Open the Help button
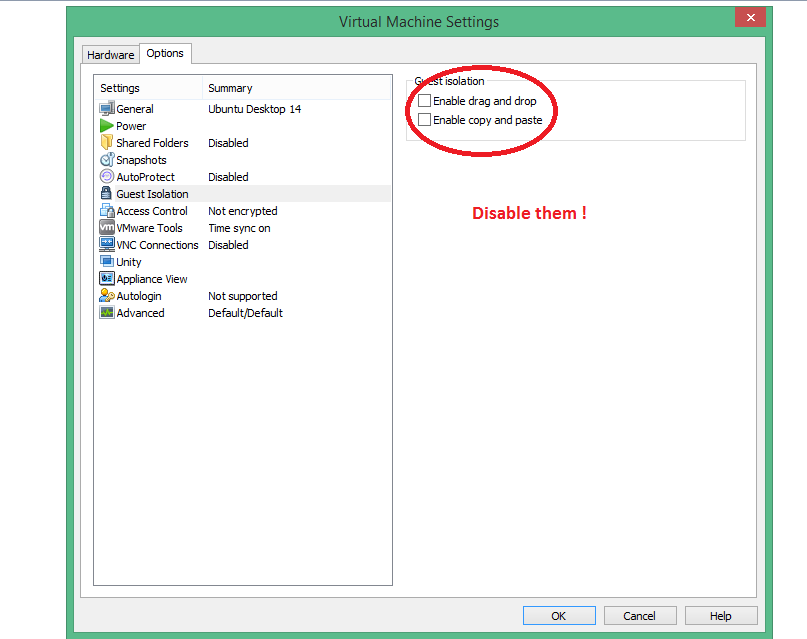807x639 pixels. coord(721,616)
